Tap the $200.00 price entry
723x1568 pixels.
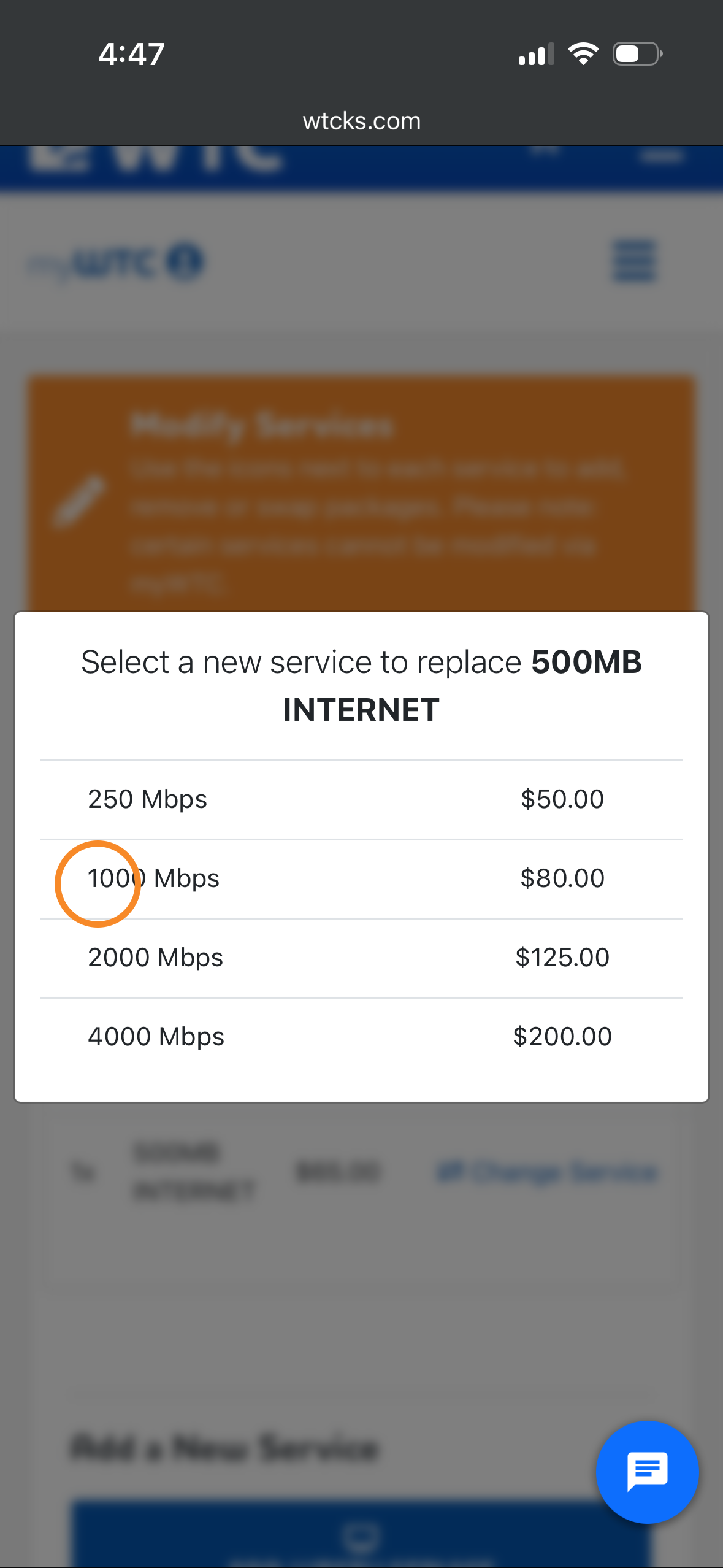[x=562, y=1037]
